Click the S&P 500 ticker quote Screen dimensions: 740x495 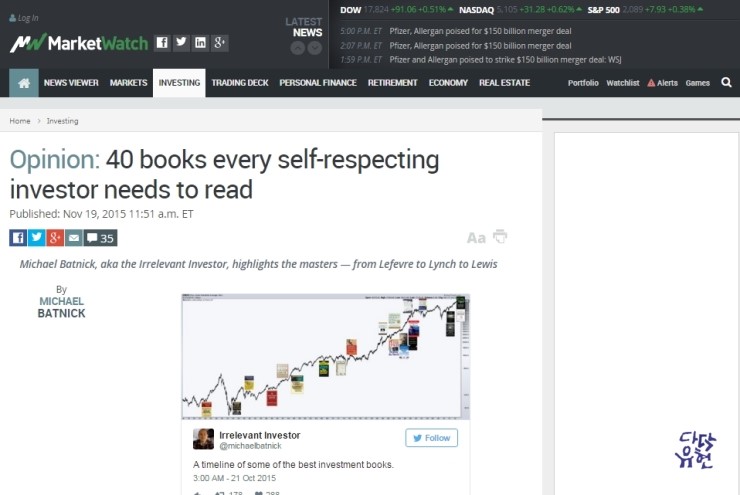coord(645,10)
